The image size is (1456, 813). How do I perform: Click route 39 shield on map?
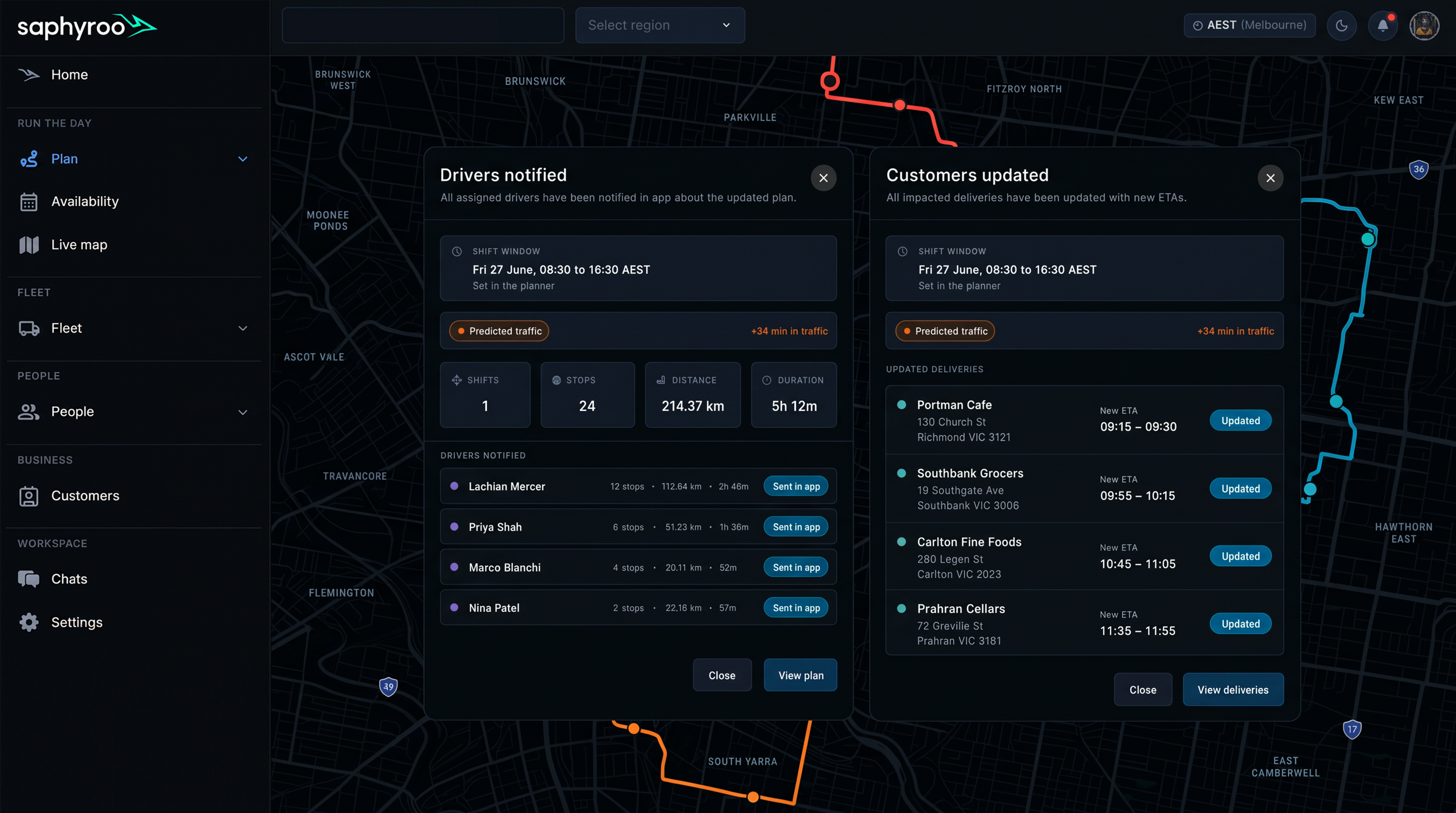[x=388, y=686]
